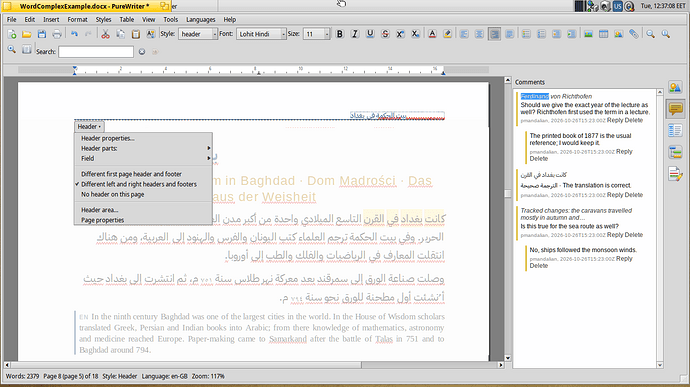Screen dimensions: 690x387
Task: Open a file using the folder icon
Action: (x=27, y=34)
